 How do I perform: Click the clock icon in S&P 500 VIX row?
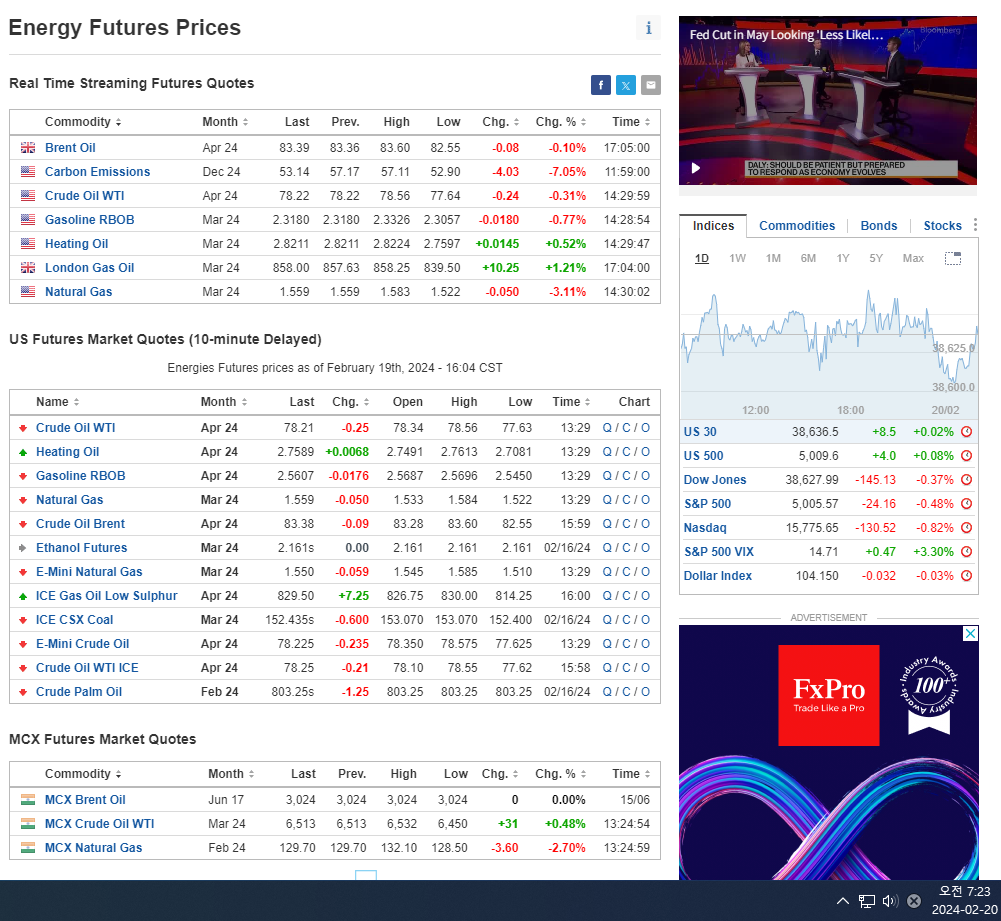(x=967, y=551)
